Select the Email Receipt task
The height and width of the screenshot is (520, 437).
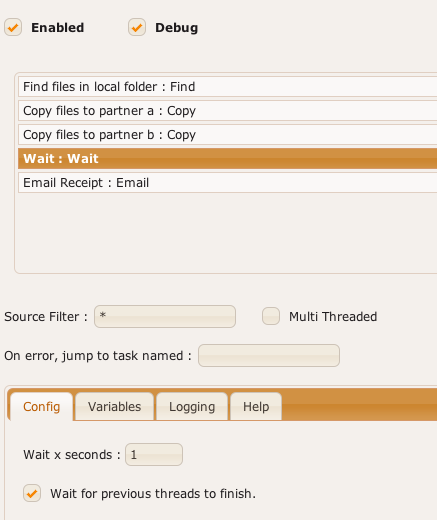click(228, 183)
